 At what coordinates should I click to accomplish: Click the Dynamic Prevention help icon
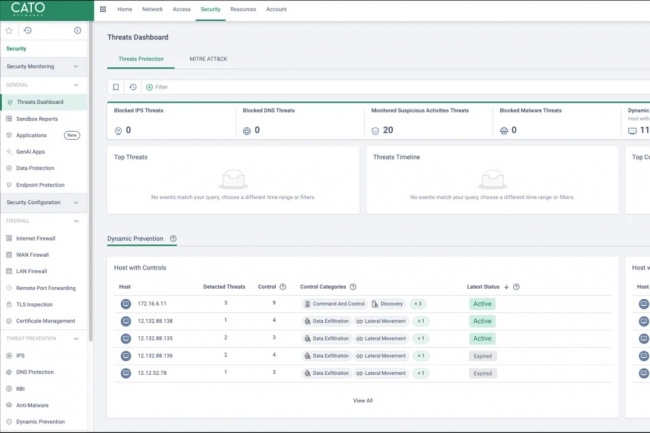174,239
